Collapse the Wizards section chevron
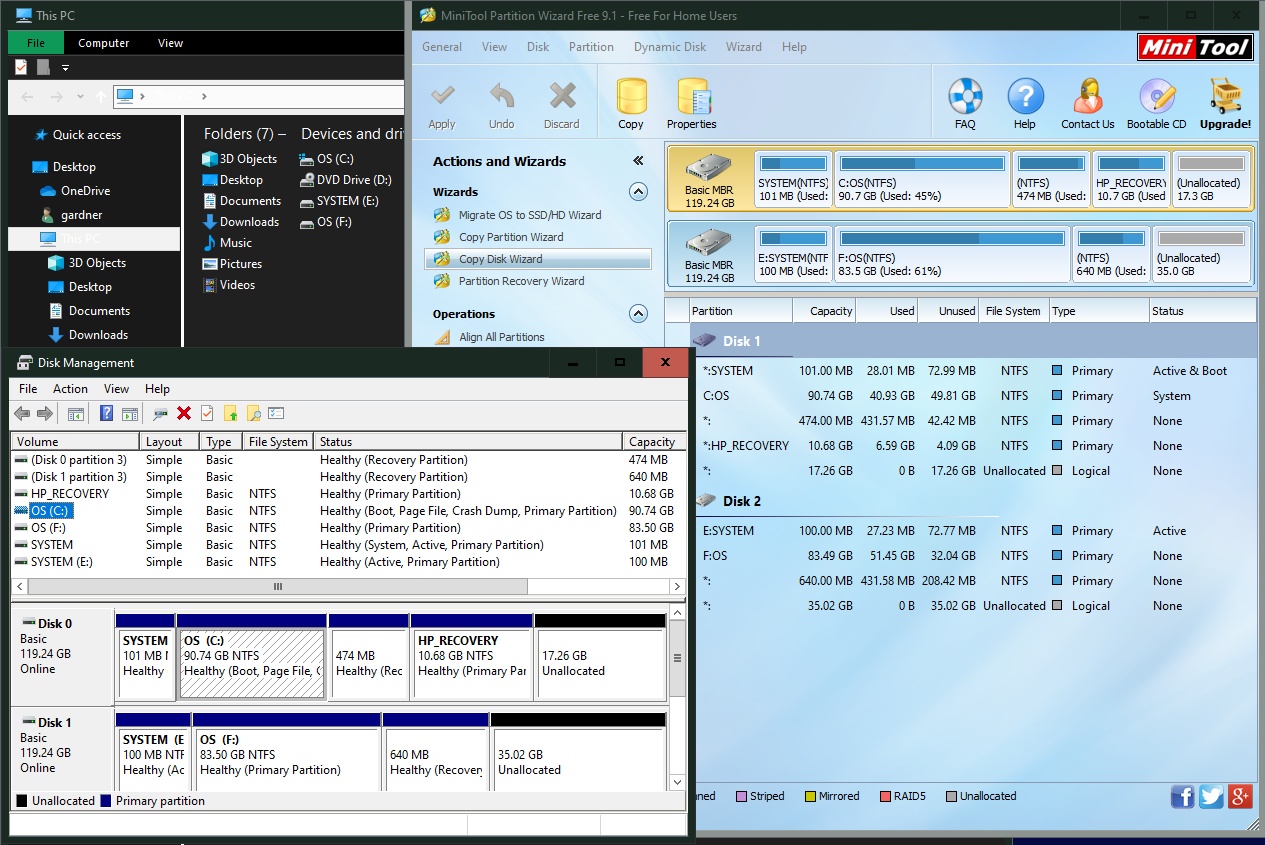The height and width of the screenshot is (845, 1265). click(x=638, y=192)
